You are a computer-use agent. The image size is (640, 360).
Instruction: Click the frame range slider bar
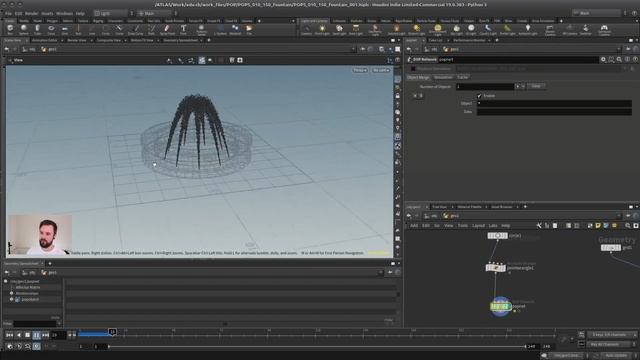coord(317,347)
